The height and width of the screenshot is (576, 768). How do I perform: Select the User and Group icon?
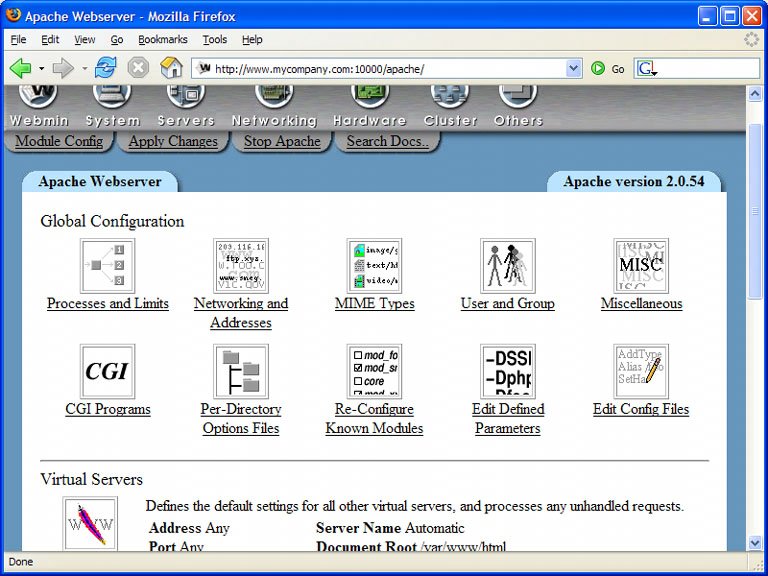coord(507,266)
